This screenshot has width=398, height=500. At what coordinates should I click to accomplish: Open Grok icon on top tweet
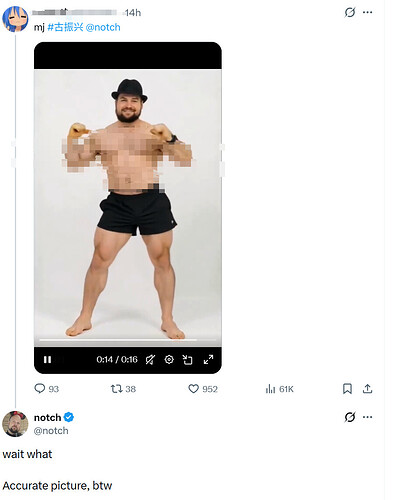click(x=350, y=12)
